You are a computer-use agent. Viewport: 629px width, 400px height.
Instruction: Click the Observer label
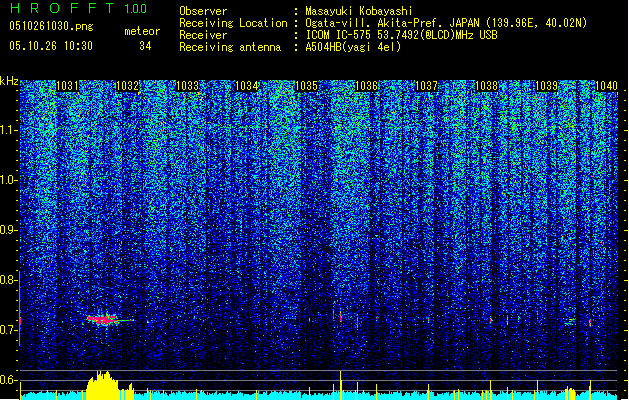203,11
